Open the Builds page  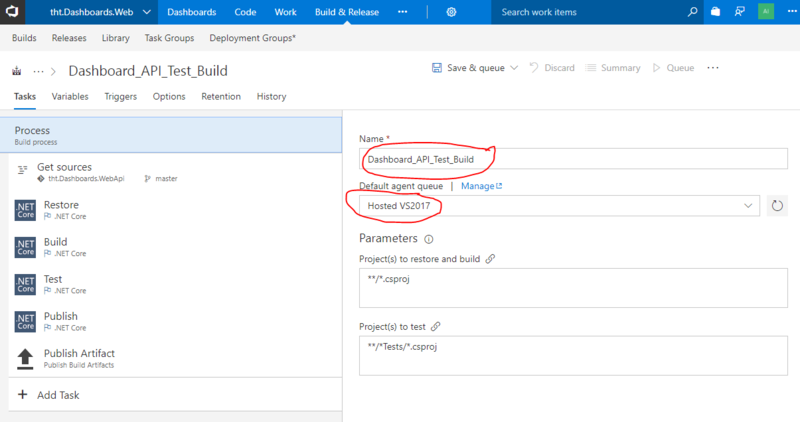(x=24, y=38)
